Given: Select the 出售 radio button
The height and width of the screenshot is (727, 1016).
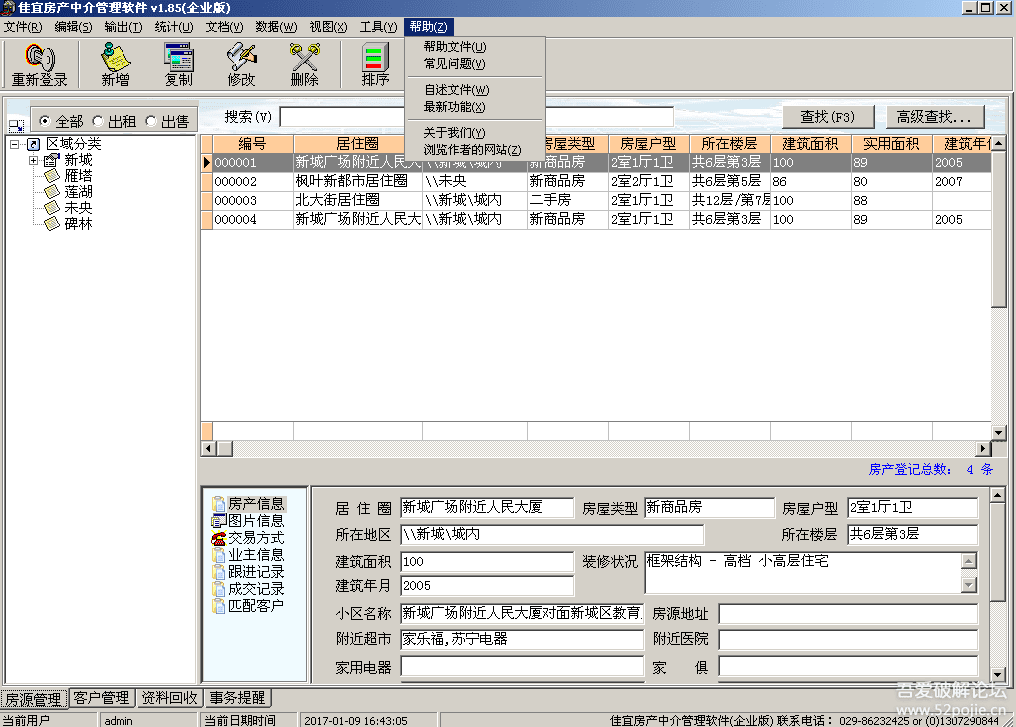Looking at the screenshot, I should point(151,121).
